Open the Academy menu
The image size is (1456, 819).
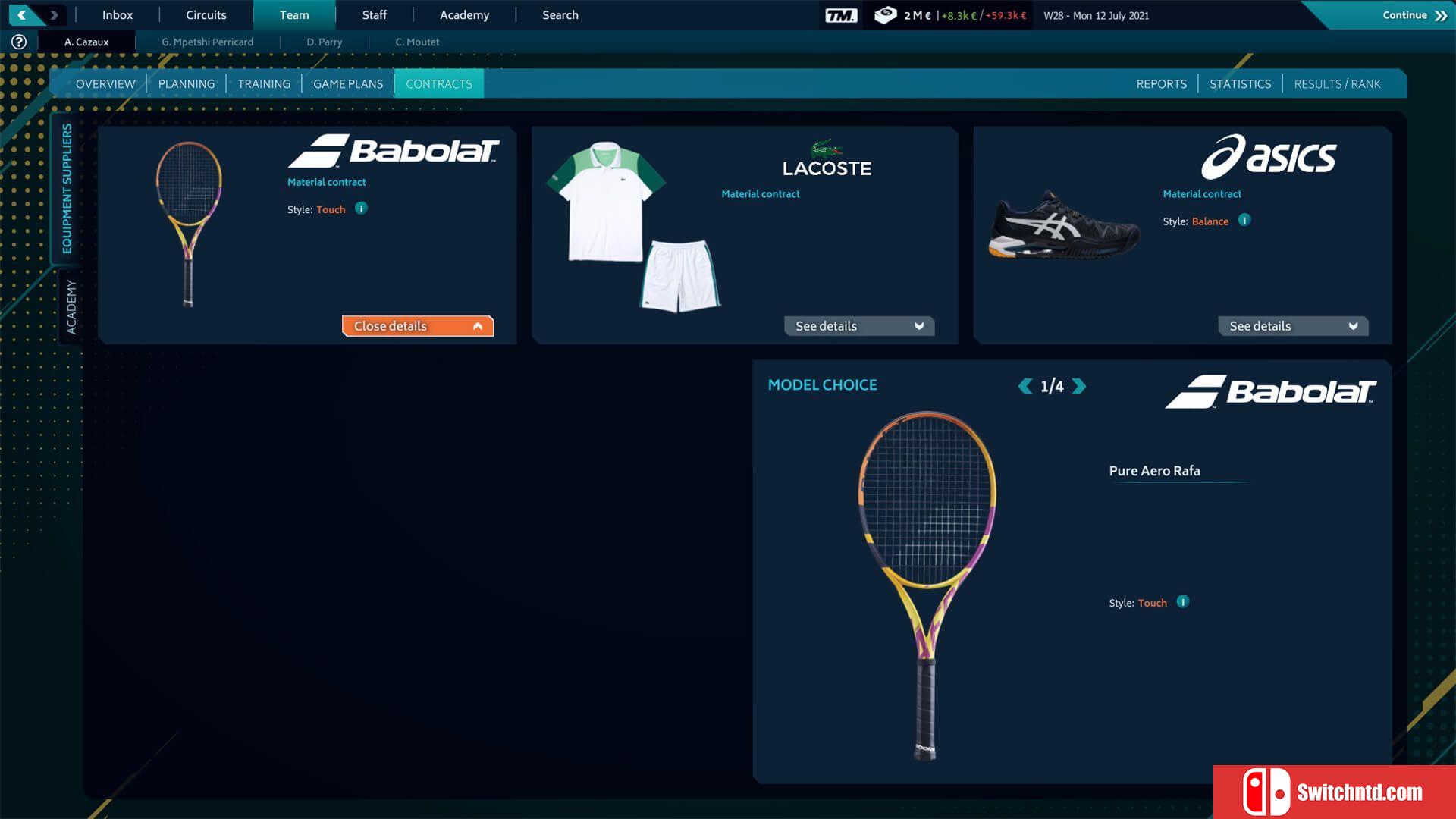pyautogui.click(x=464, y=14)
